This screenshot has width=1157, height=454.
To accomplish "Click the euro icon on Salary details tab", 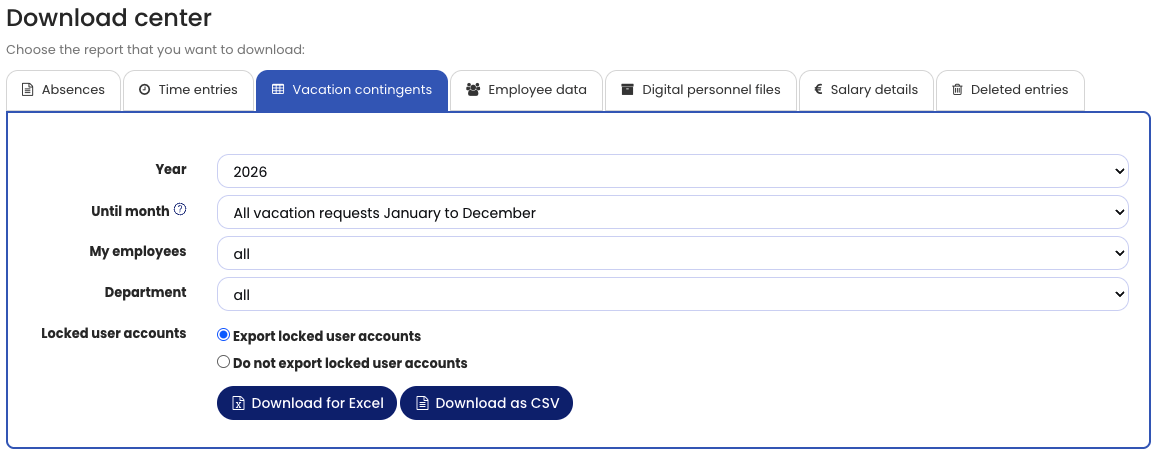I will [x=818, y=90].
